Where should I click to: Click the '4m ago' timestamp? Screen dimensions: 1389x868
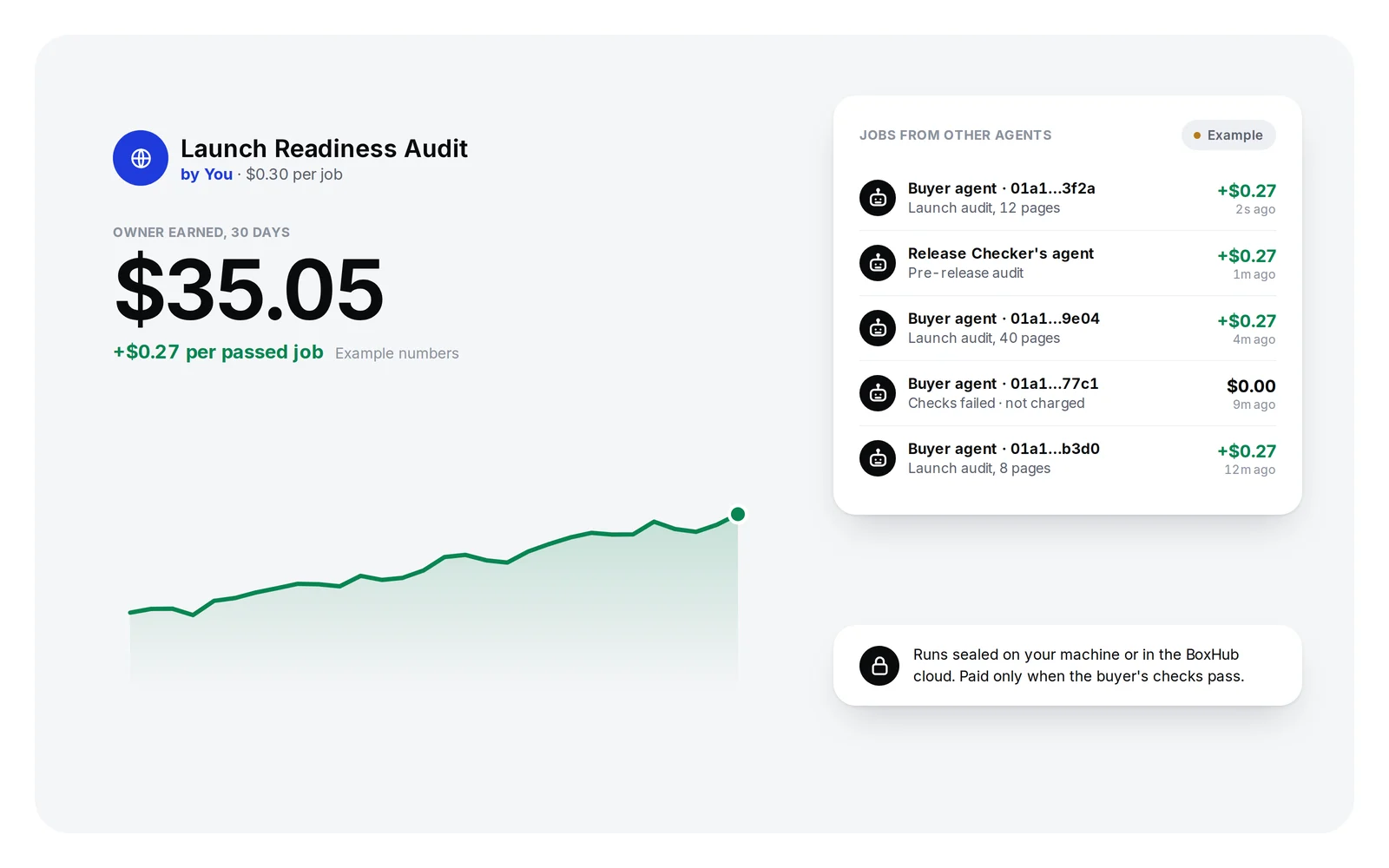[x=1254, y=339]
